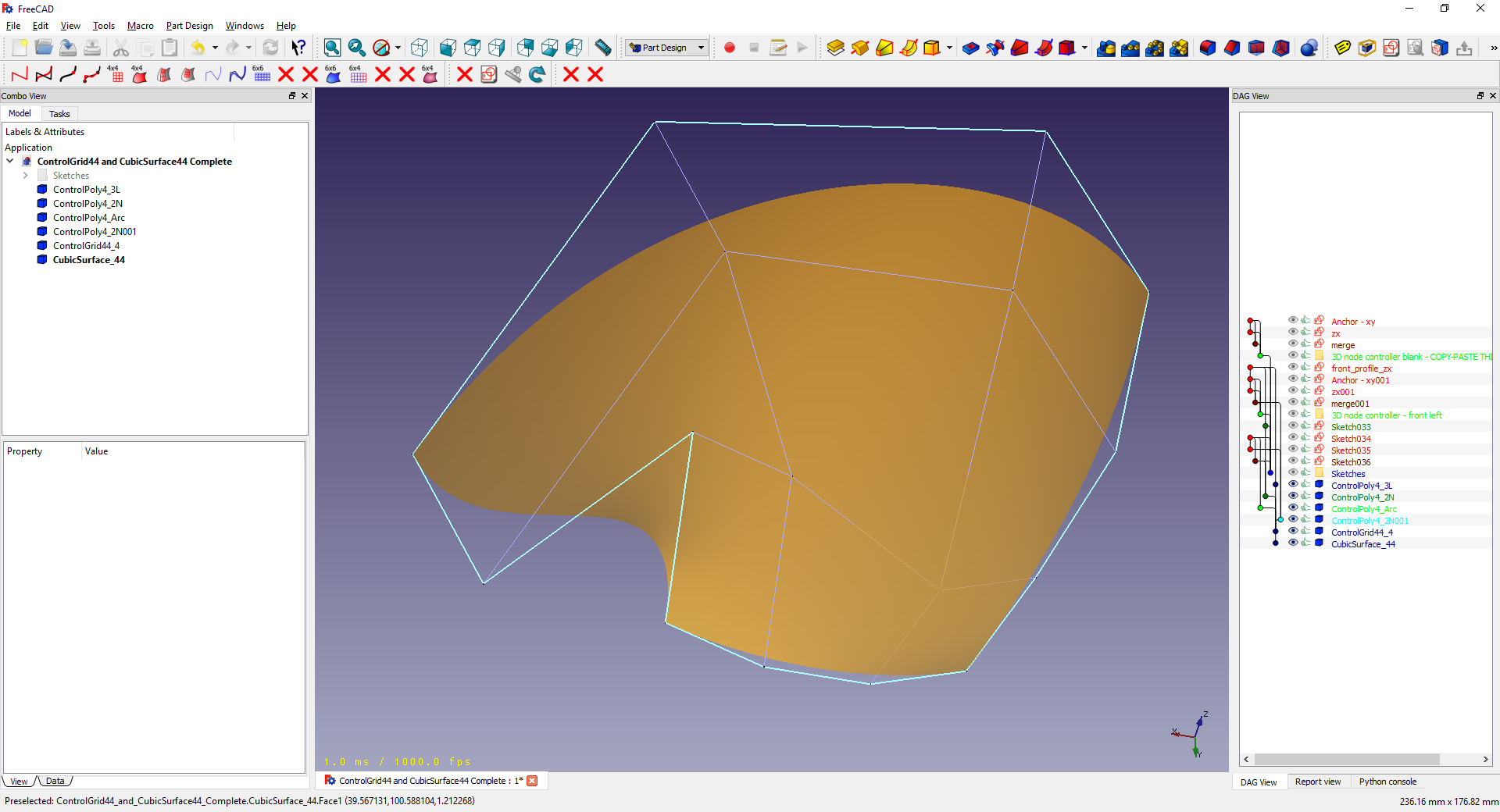Click the blue Pocket tool icon
The height and width of the screenshot is (812, 1500).
pyautogui.click(x=970, y=48)
